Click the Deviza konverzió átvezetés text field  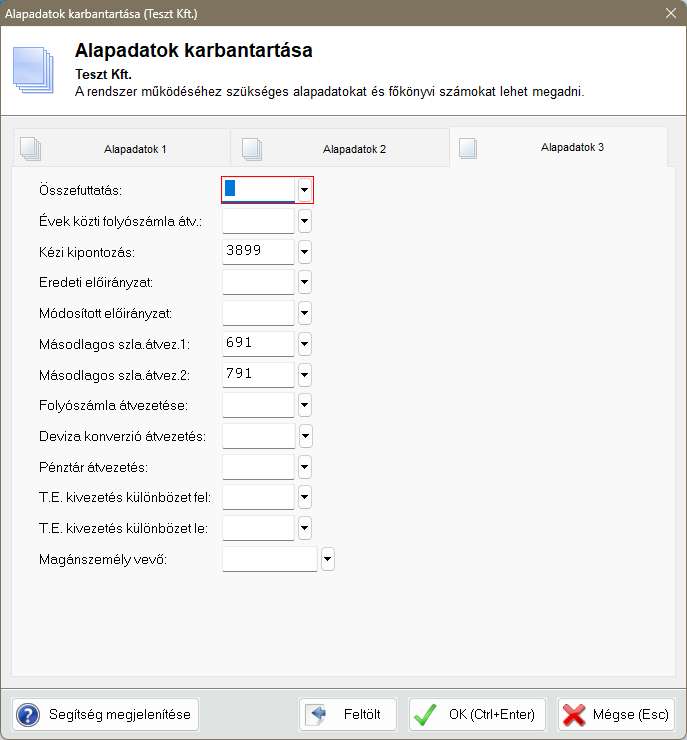point(258,436)
